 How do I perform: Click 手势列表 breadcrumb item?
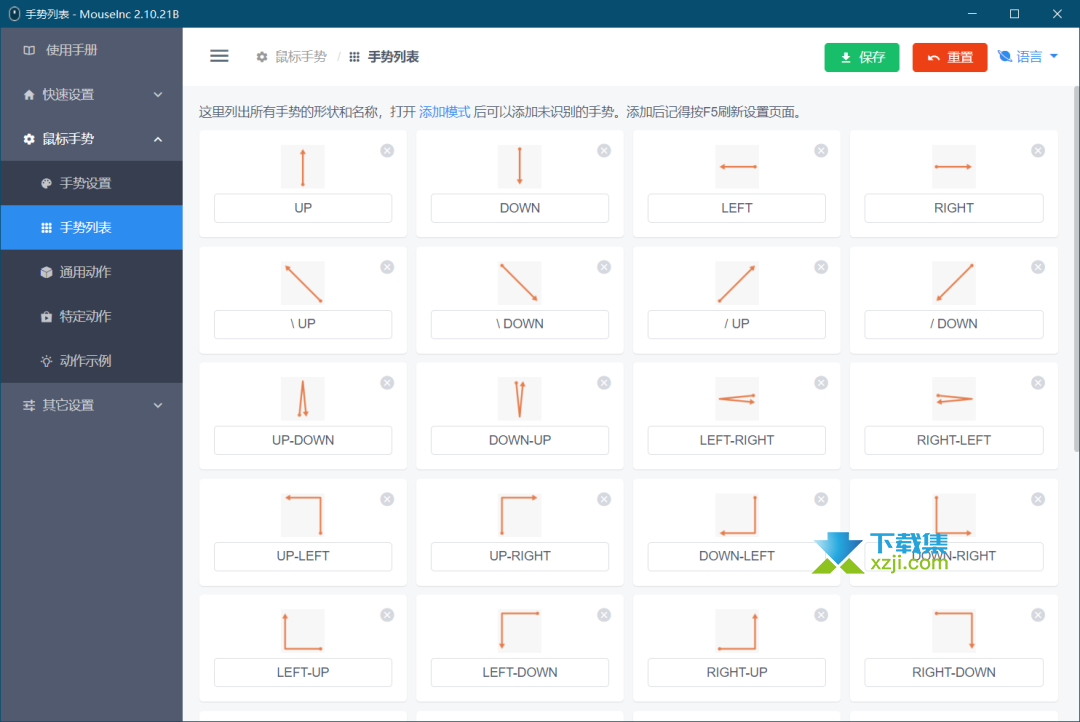[384, 56]
